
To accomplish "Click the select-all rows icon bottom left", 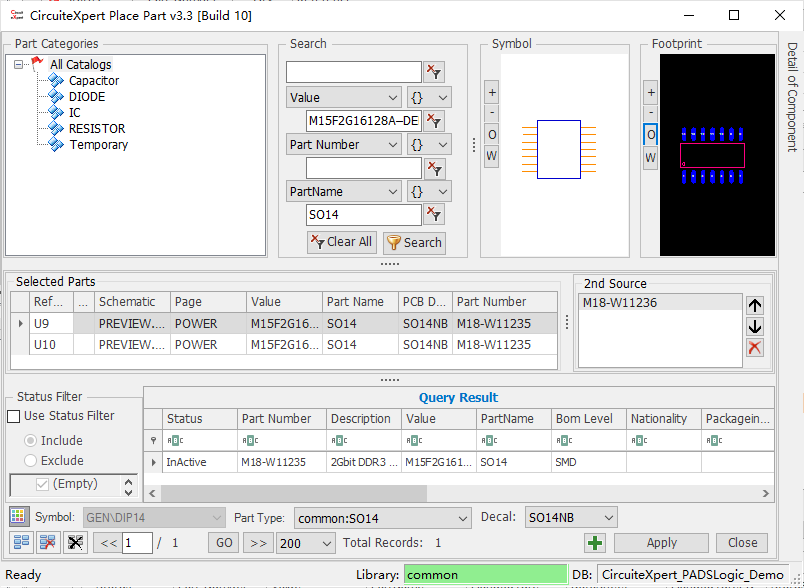I will pyautogui.click(x=22, y=542).
